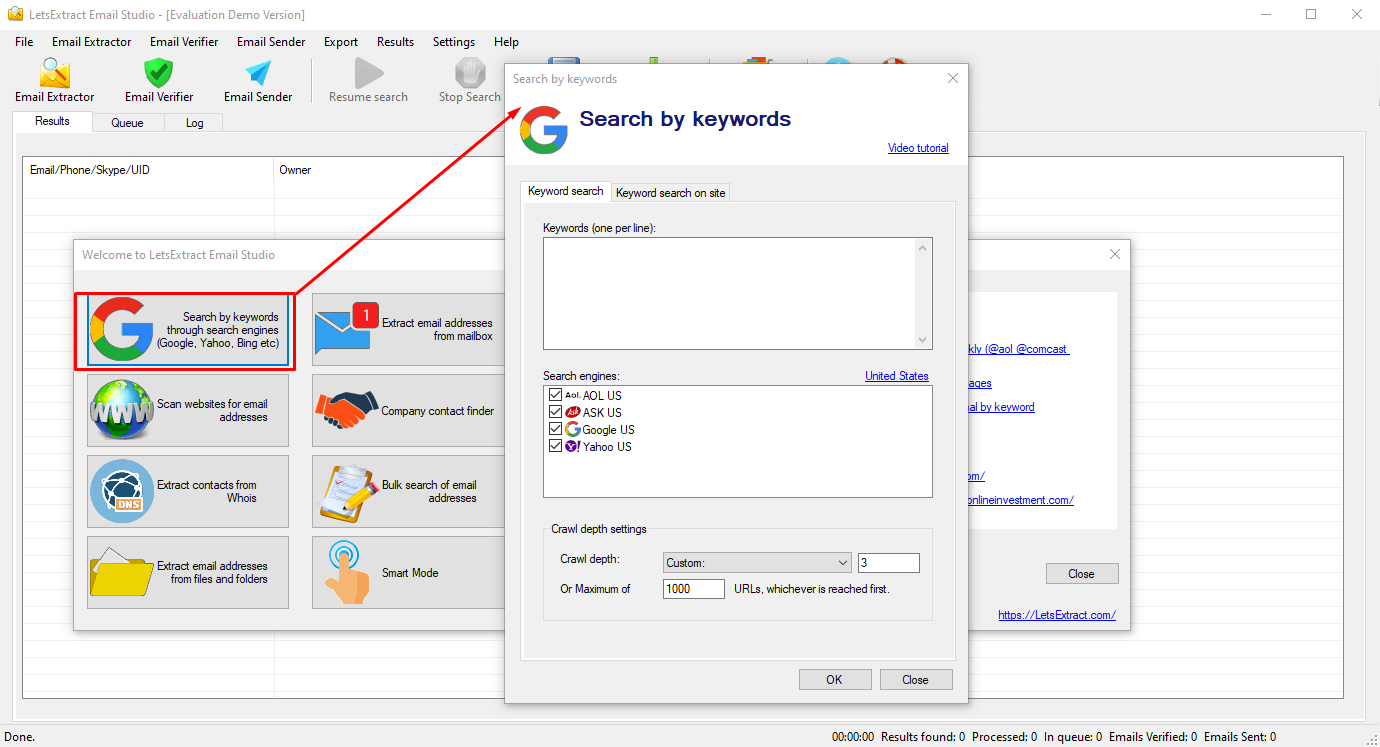Minimize the LetsExtract Email Studio window
The height and width of the screenshot is (747, 1380).
pos(1265,14)
